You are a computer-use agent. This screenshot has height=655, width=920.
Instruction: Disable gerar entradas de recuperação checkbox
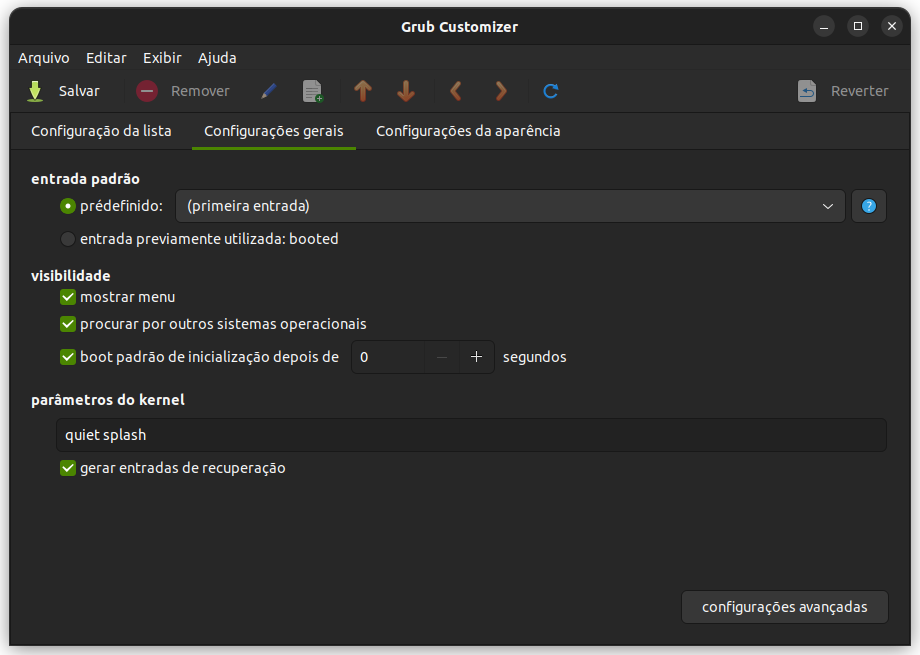[68, 468]
